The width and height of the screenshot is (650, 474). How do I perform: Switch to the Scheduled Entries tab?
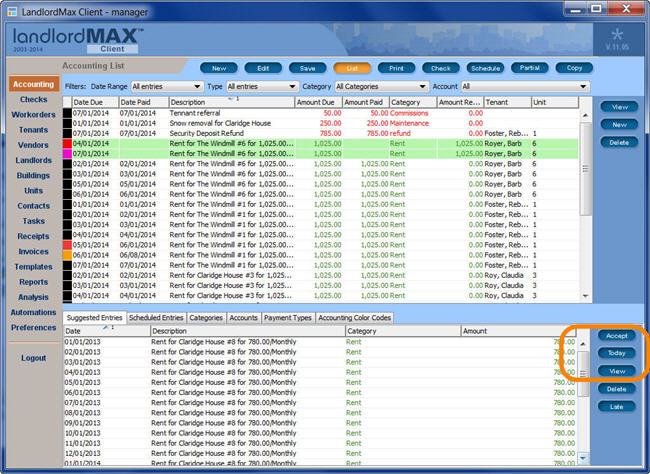click(x=156, y=318)
